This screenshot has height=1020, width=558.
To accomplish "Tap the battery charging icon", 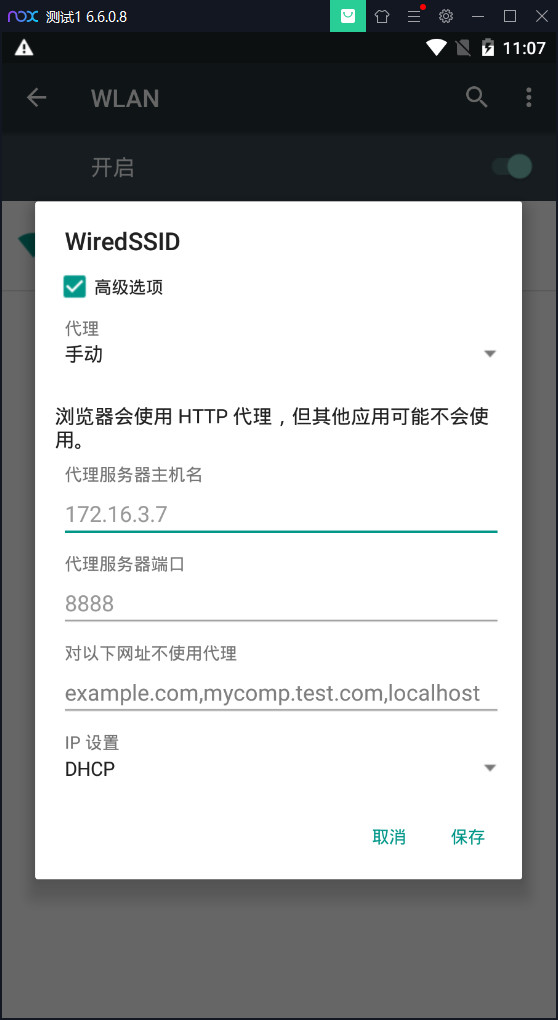I will (488, 47).
